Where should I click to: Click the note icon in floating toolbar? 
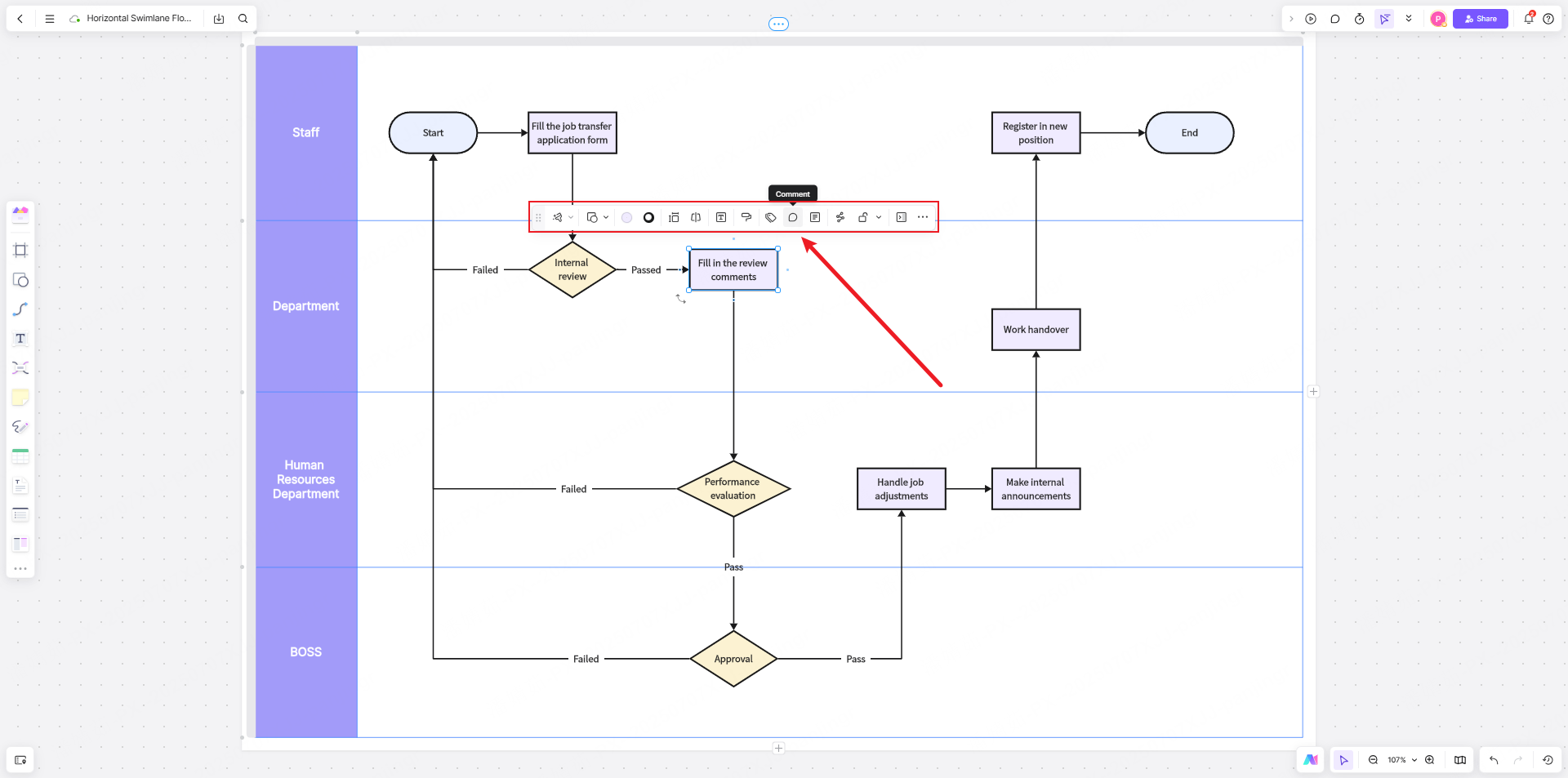pyautogui.click(x=815, y=217)
